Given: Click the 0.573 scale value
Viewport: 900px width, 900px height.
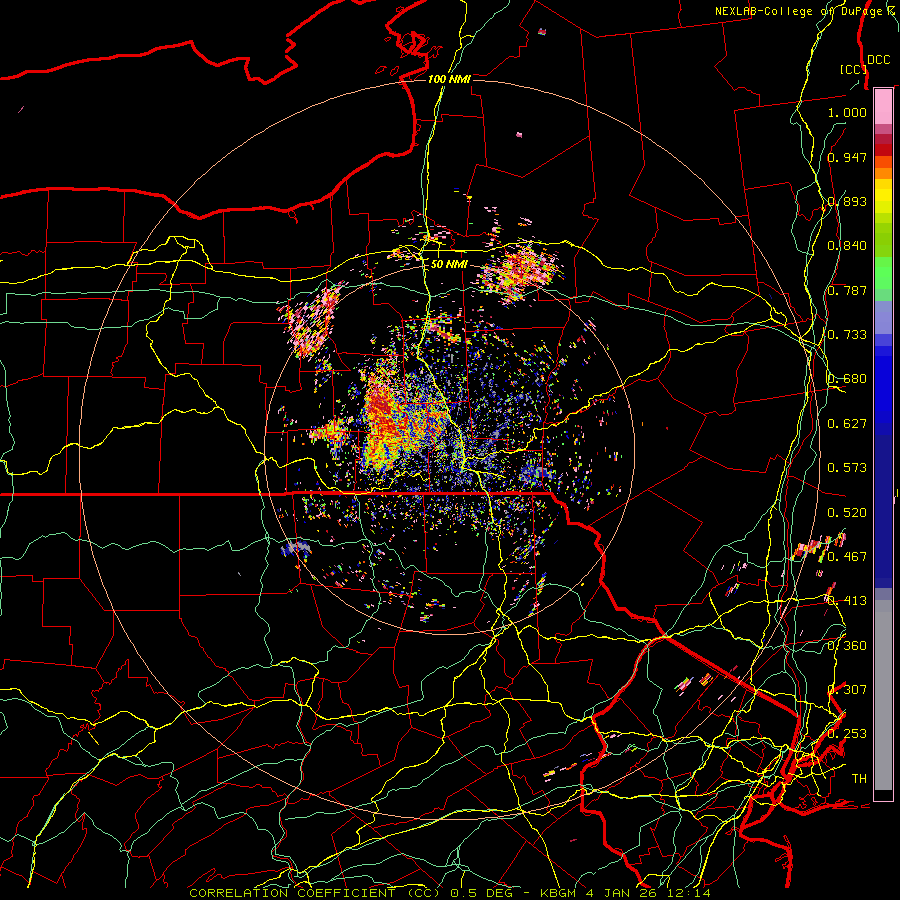Looking at the screenshot, I should pos(847,468).
